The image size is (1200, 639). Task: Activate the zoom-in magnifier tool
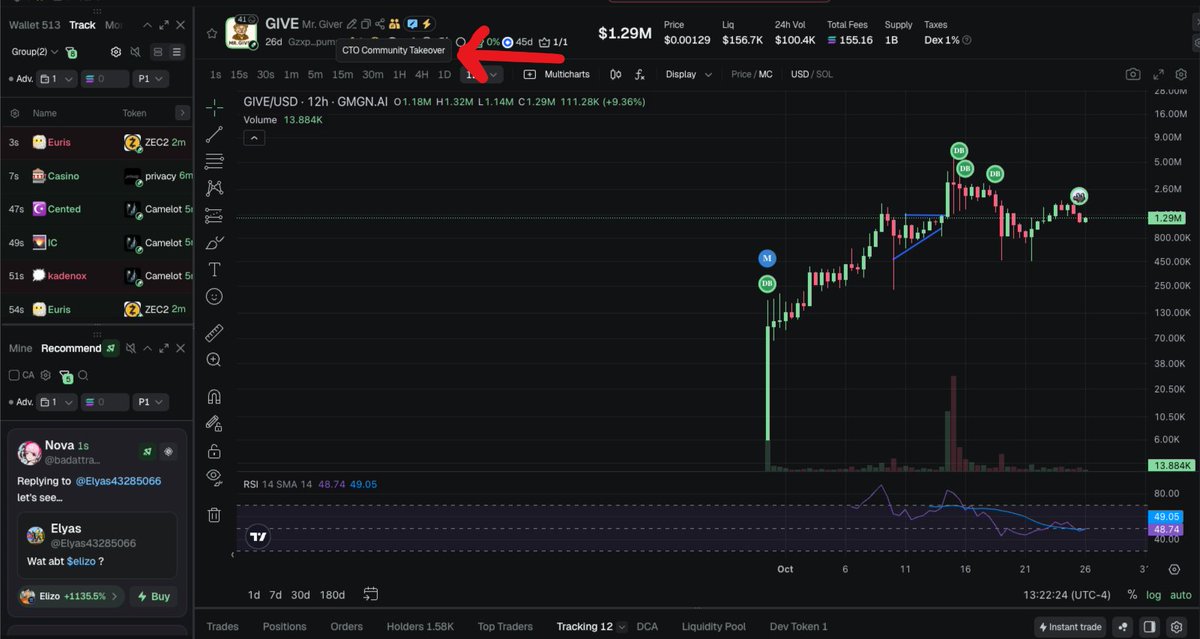click(x=214, y=360)
